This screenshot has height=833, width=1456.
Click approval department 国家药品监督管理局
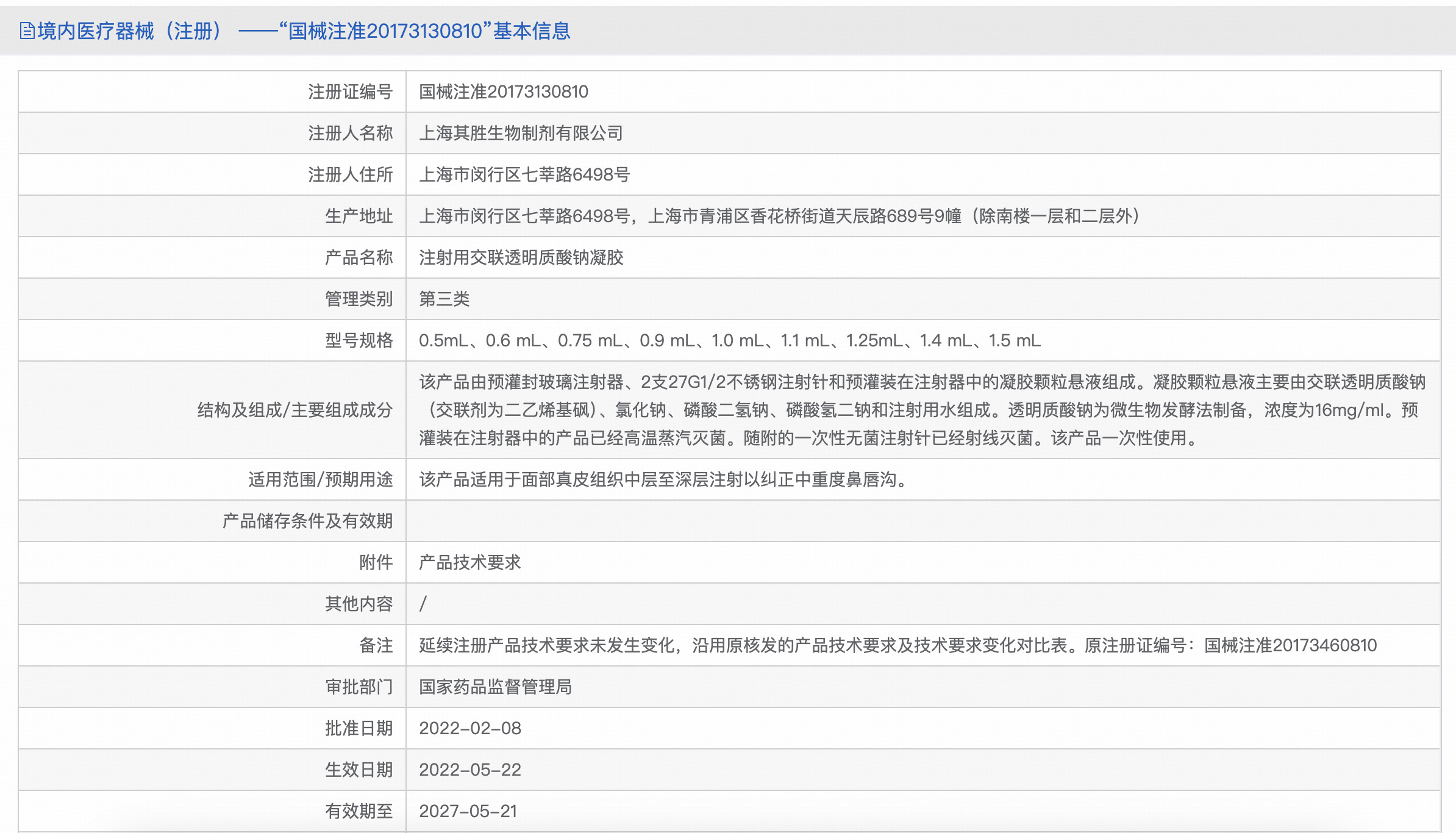pyautogui.click(x=495, y=687)
